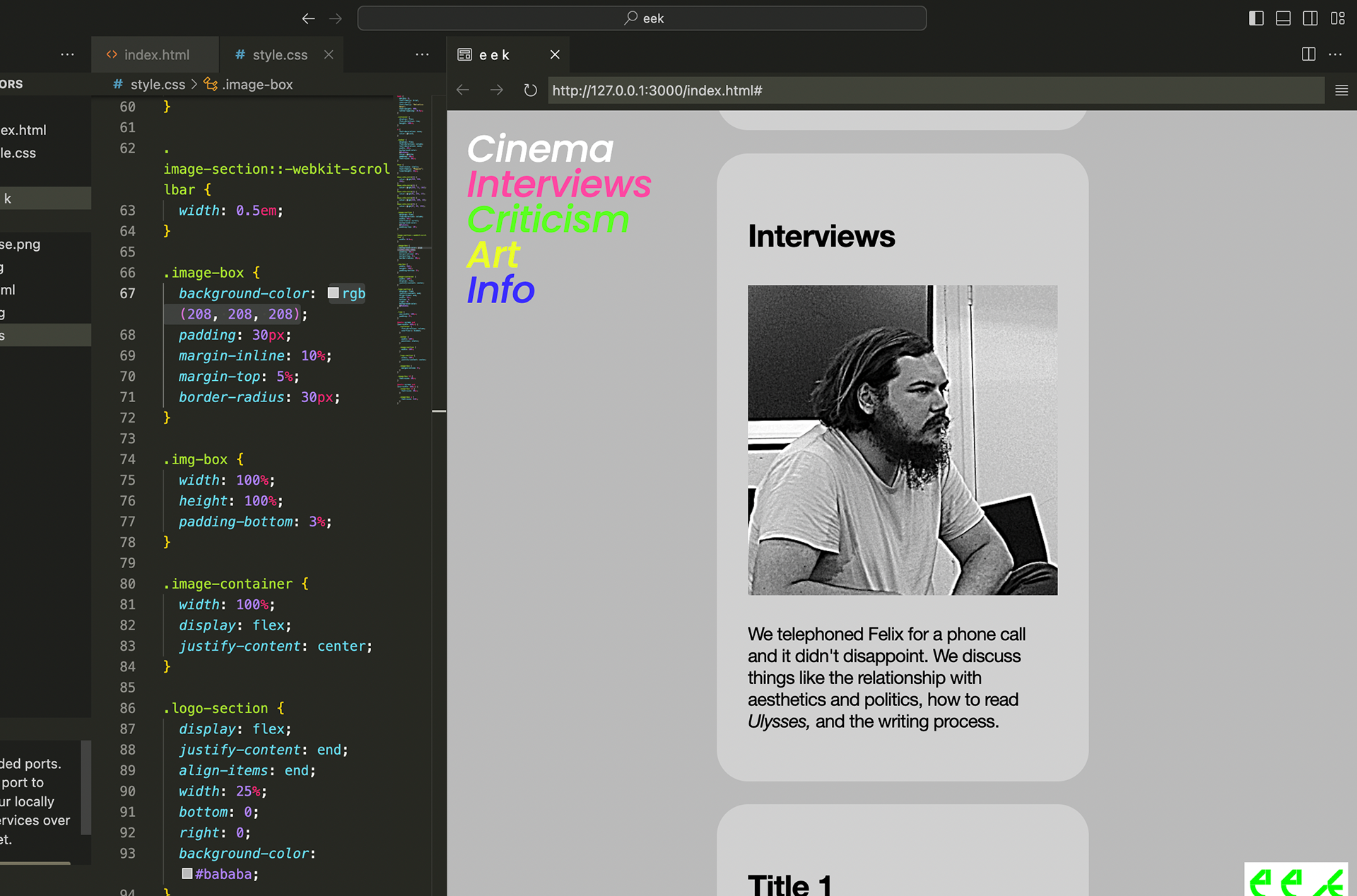The image size is (1357, 896).
Task: Click the 'We telephoned Felix' paragraph
Action: [887, 678]
